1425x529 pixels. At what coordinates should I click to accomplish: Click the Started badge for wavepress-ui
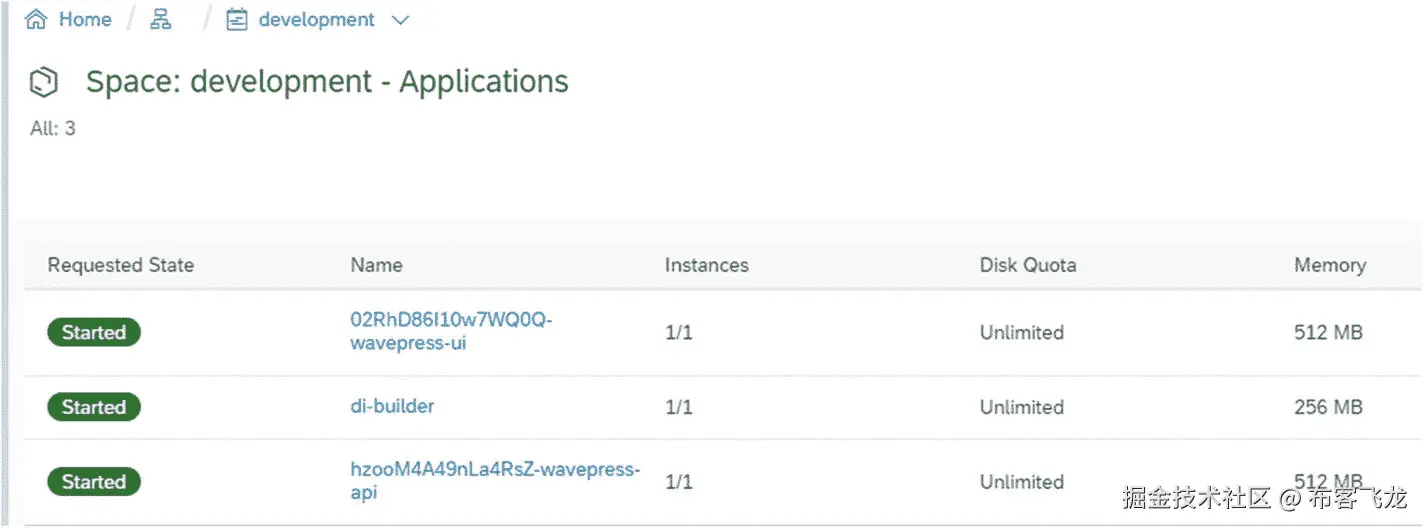coord(94,333)
